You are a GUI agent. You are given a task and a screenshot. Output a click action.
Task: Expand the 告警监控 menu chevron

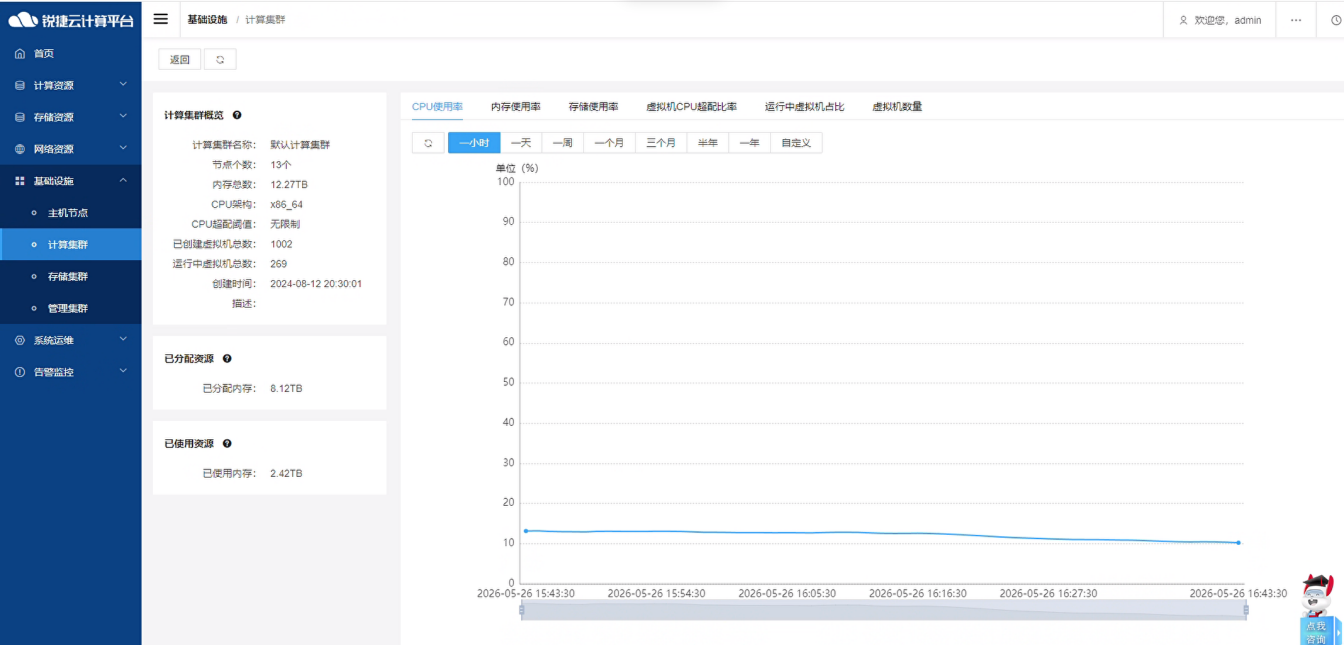(x=123, y=371)
